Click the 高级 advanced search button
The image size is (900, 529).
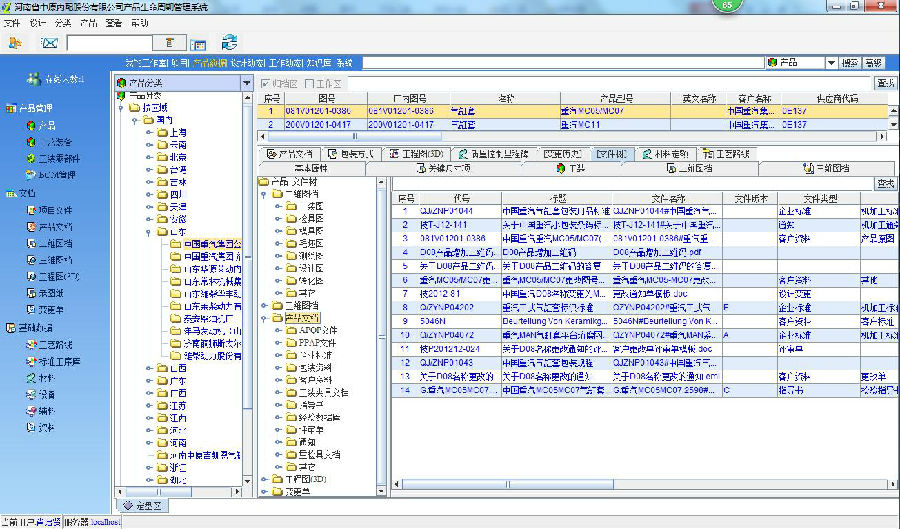[873, 63]
